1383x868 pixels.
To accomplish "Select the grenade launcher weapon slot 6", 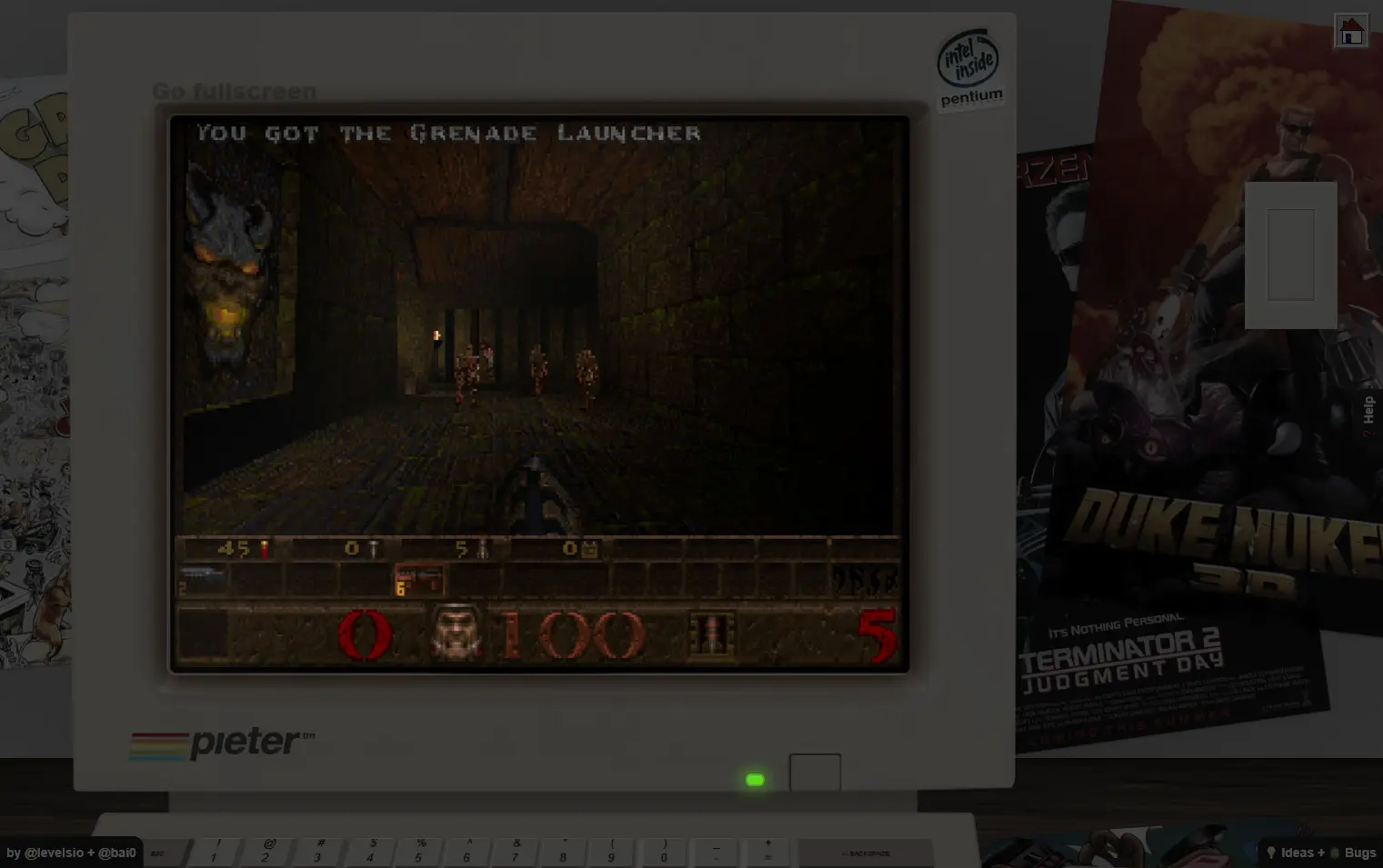I will tap(419, 580).
